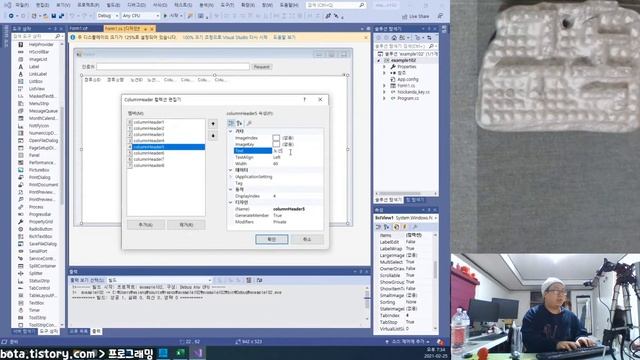Choose the ListBox control in the toolbox

point(36,81)
